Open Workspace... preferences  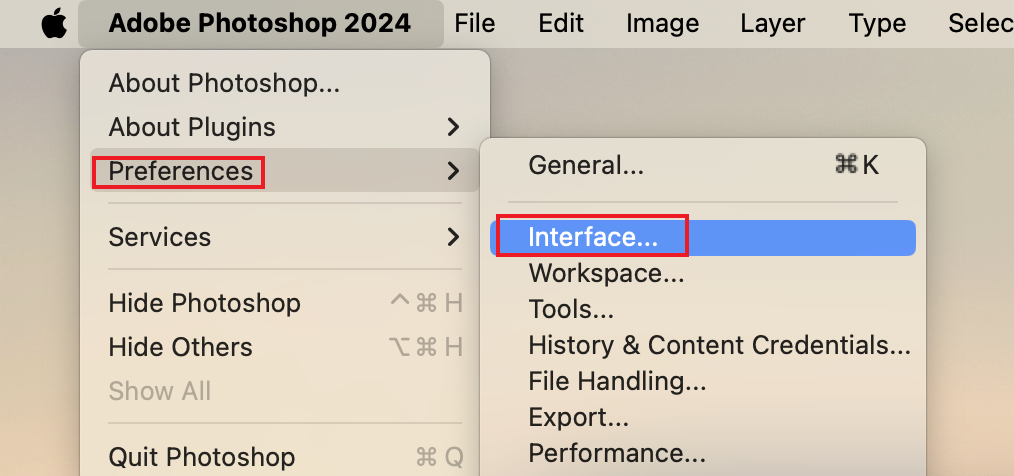pos(703,274)
